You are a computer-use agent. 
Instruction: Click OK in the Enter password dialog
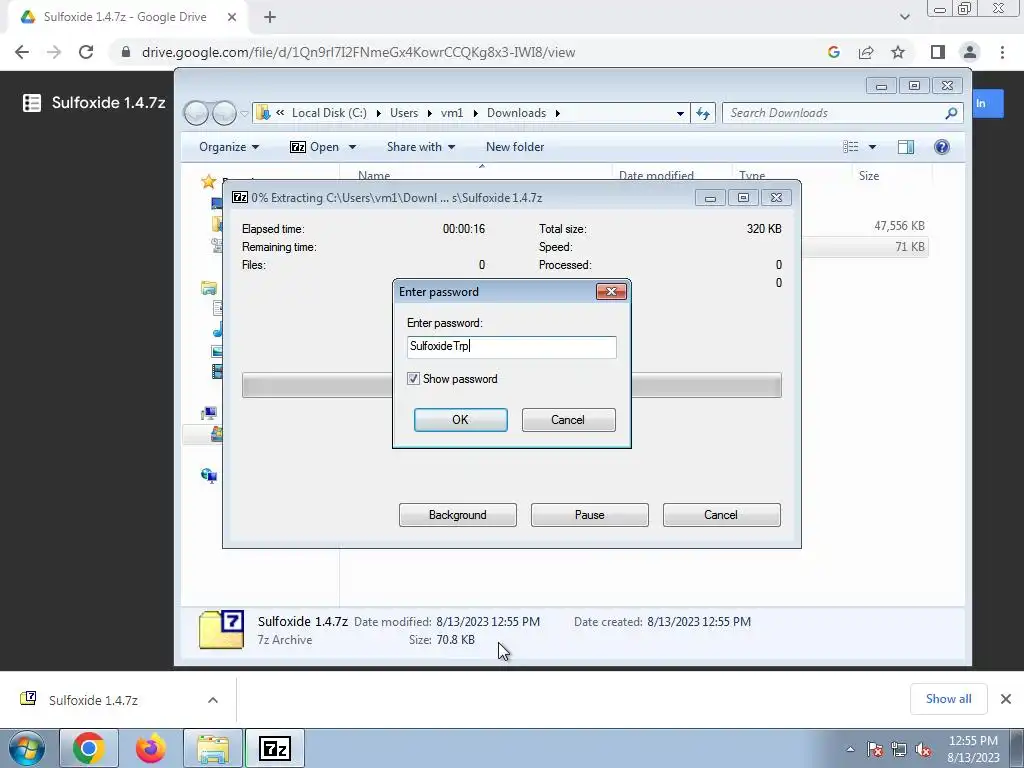(460, 420)
